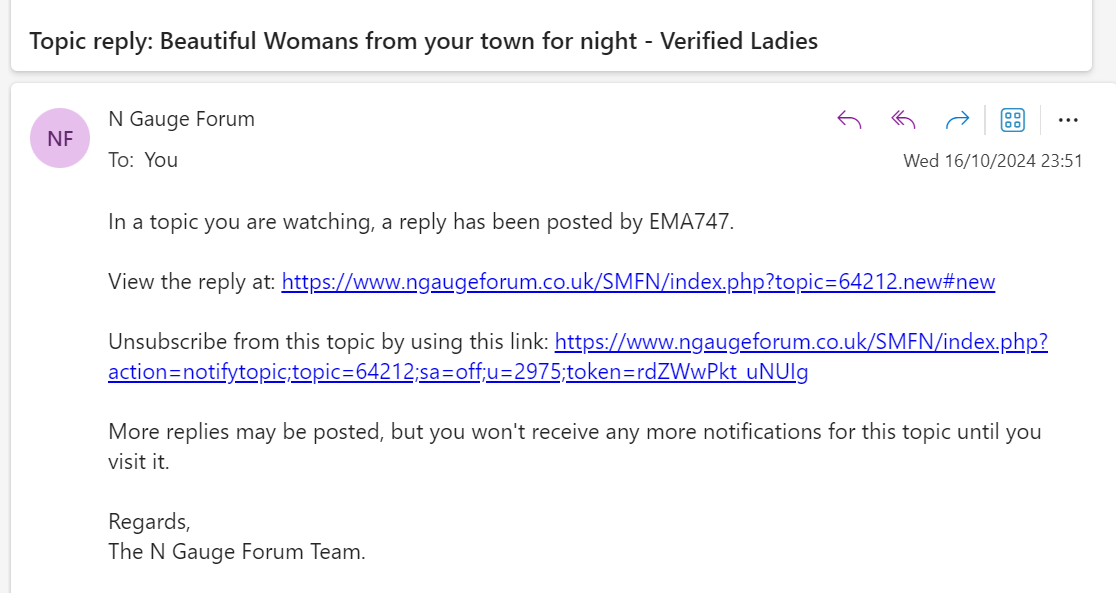Click the 'View the reply at:' text
Viewport: 1116px width, 593px height.
[191, 282]
